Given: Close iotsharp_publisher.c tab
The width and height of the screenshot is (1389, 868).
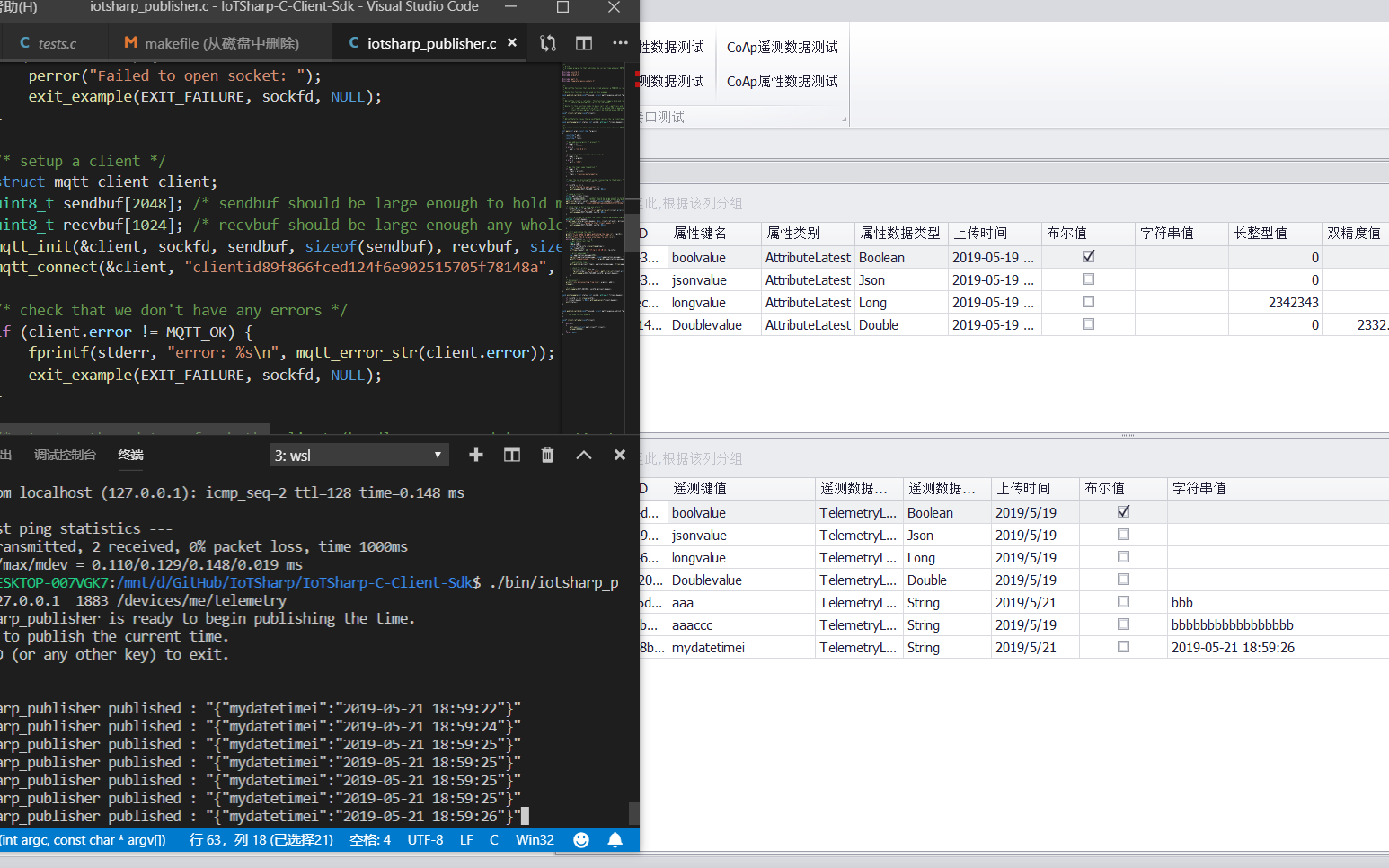Looking at the screenshot, I should 512,43.
